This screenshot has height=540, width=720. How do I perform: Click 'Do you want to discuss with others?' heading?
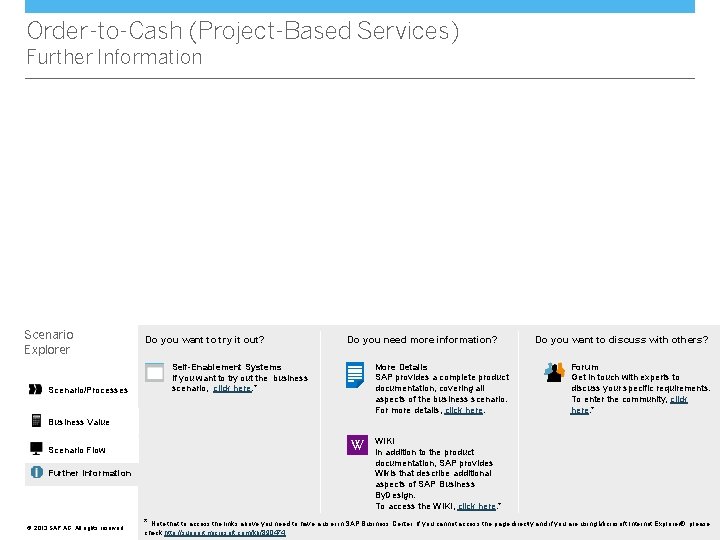(x=621, y=340)
